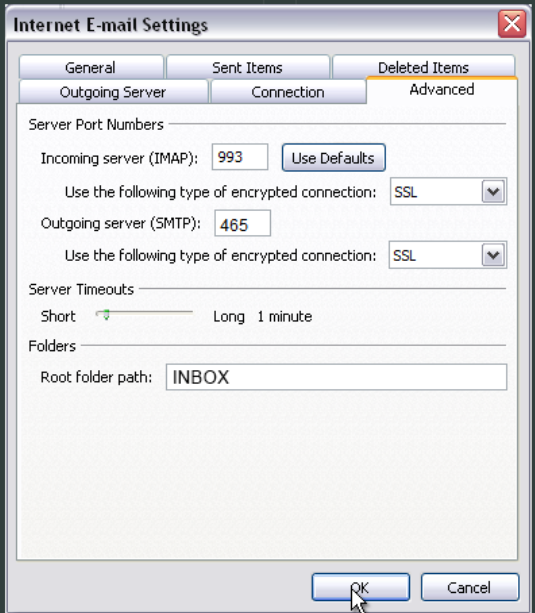Click the SSL value of IMAP encryption combo box
This screenshot has width=535, height=613.
click(x=436, y=192)
